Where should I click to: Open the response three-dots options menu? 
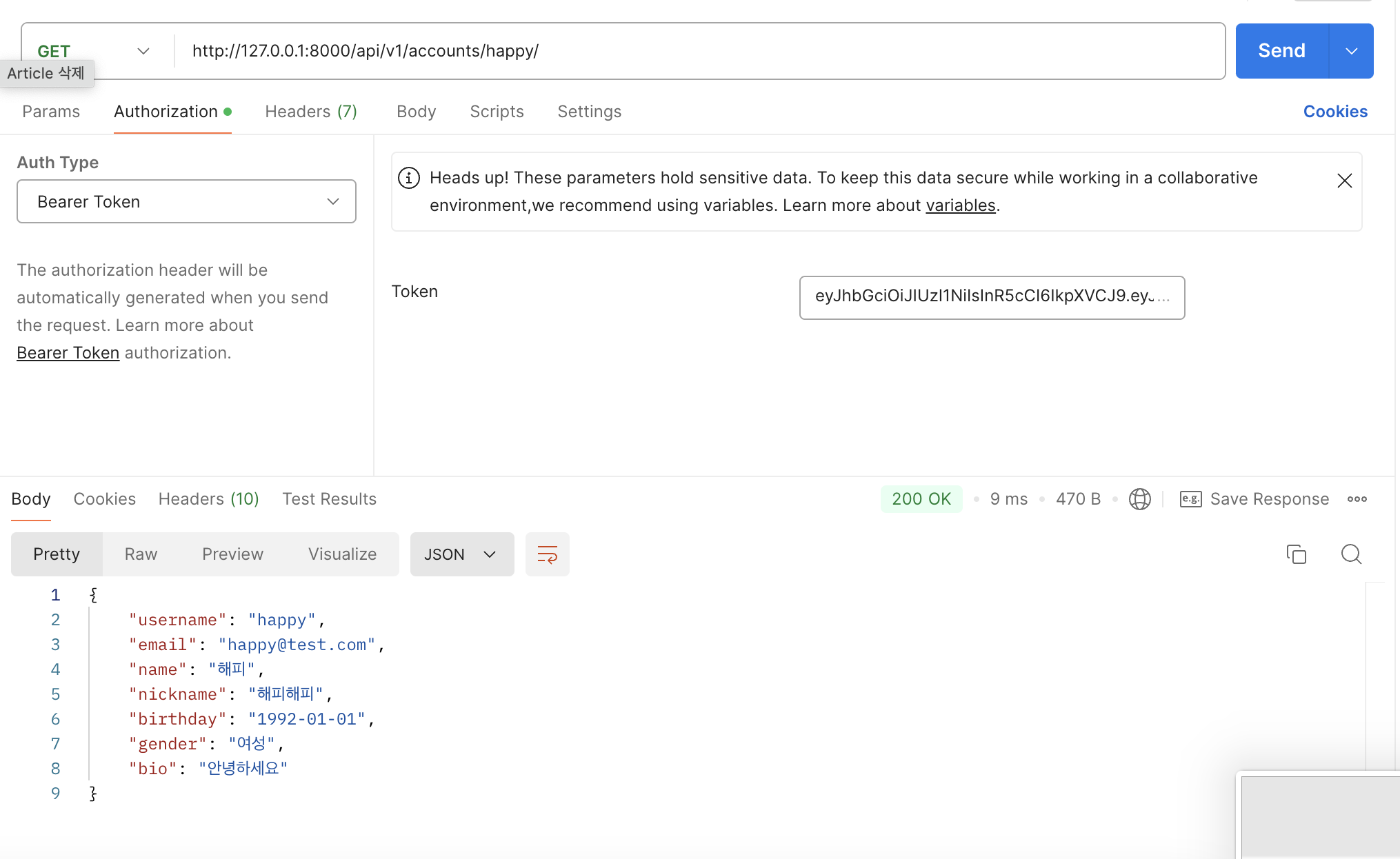[x=1357, y=499]
